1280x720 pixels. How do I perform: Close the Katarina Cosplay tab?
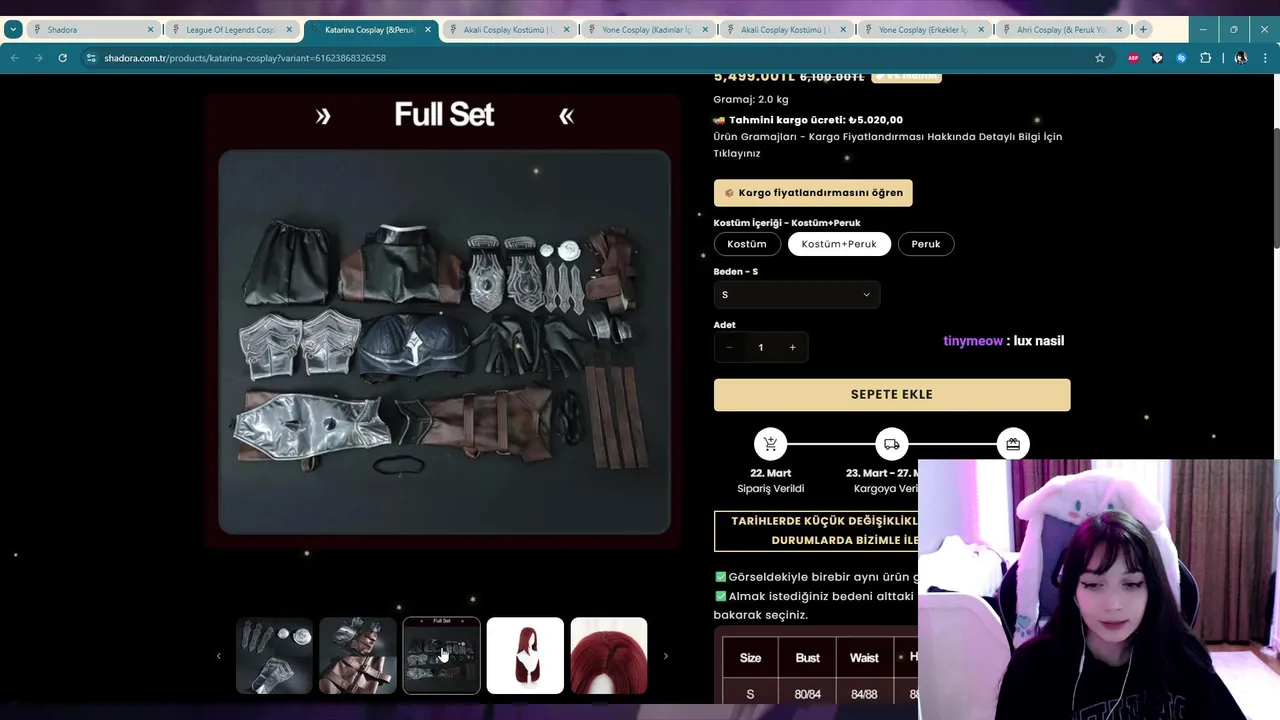428,29
